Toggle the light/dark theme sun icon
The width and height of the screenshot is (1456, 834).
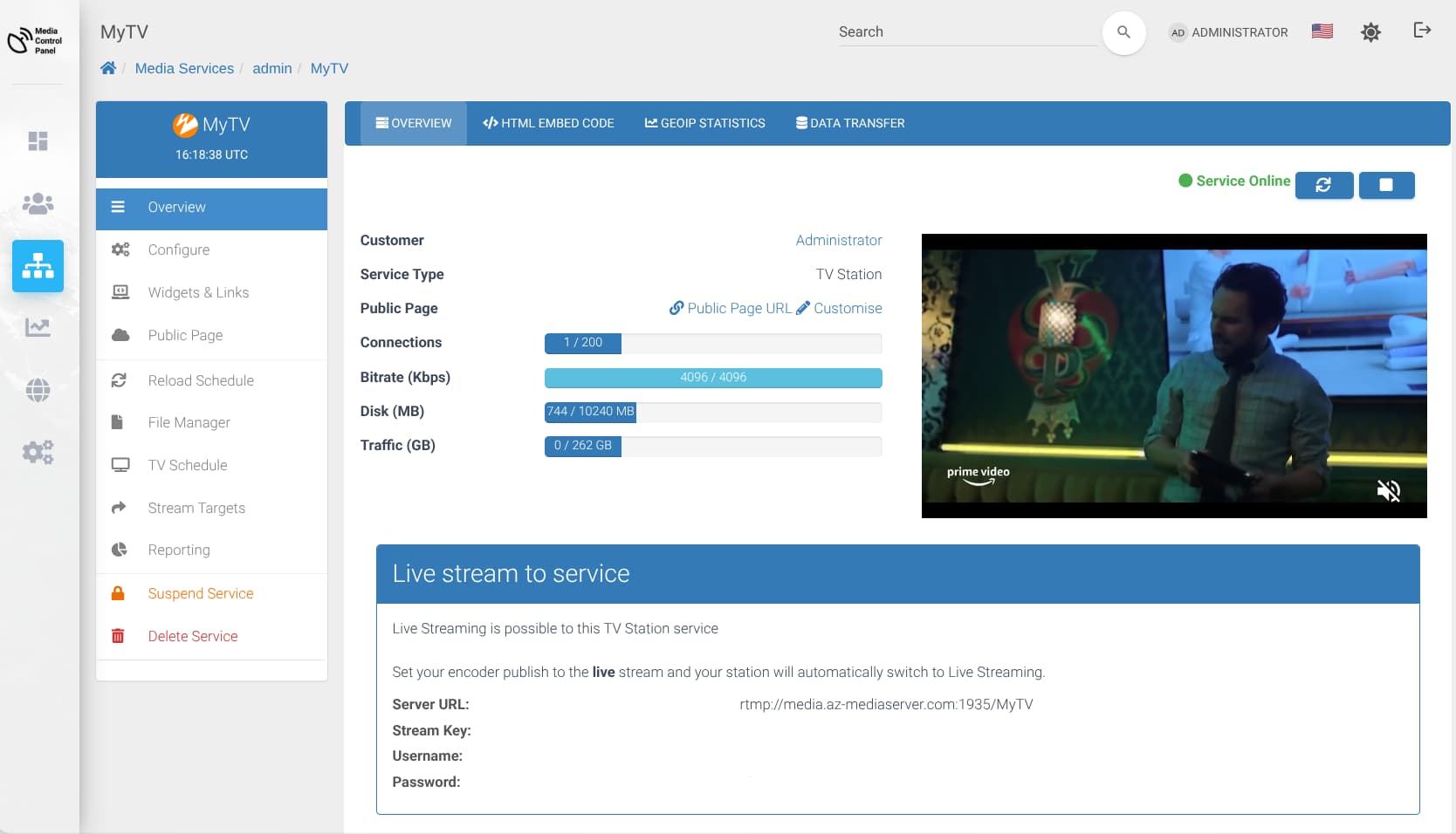pos(1370,32)
